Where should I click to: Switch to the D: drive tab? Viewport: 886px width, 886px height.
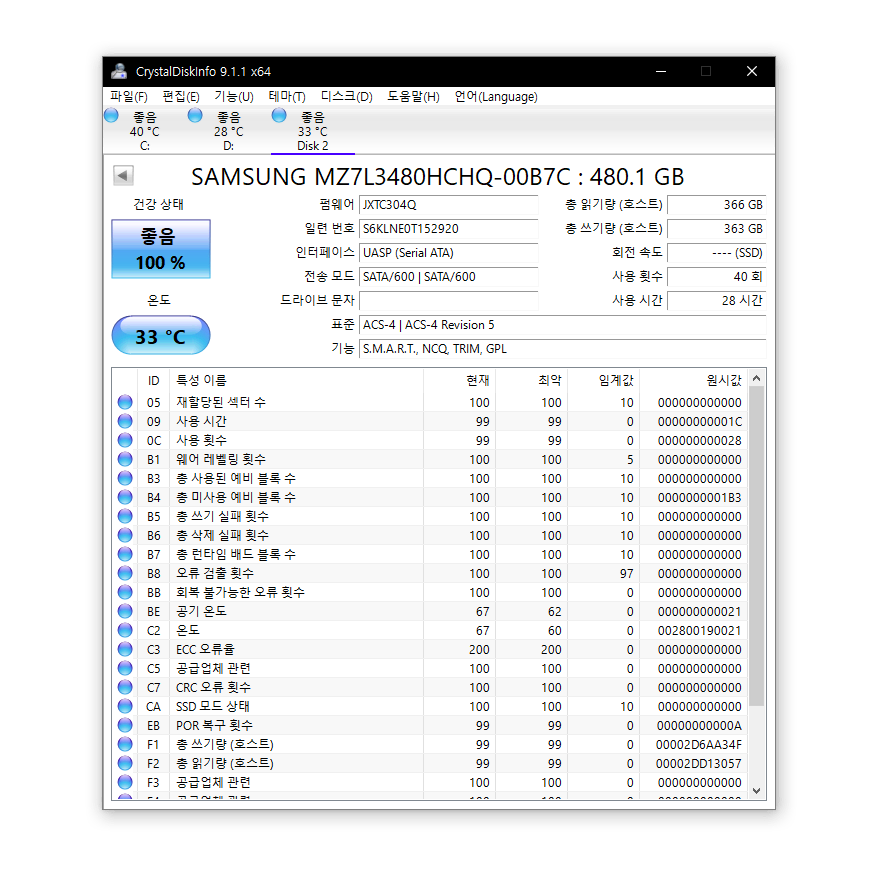228,131
